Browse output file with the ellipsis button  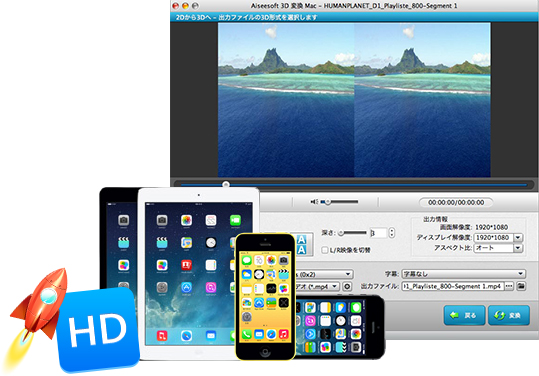[x=509, y=286]
